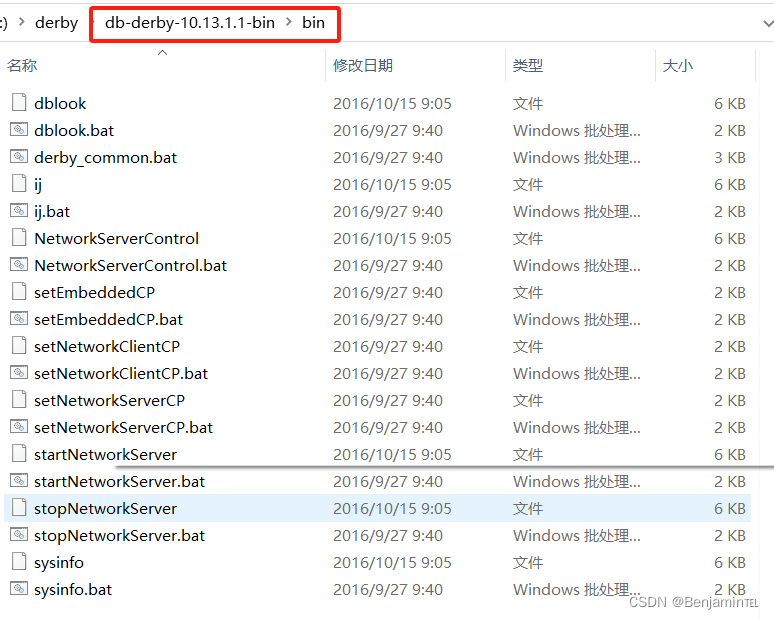Select sysinfo.bat file name
The height and width of the screenshot is (619, 774).
(x=73, y=590)
